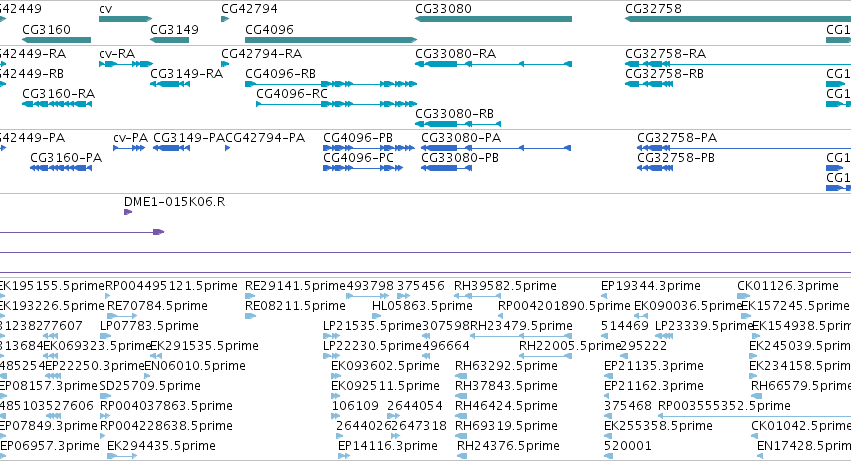Image resolution: width=851 pixels, height=461 pixels.
Task: Select the CK01126.3prime EST label
Action: [788, 286]
